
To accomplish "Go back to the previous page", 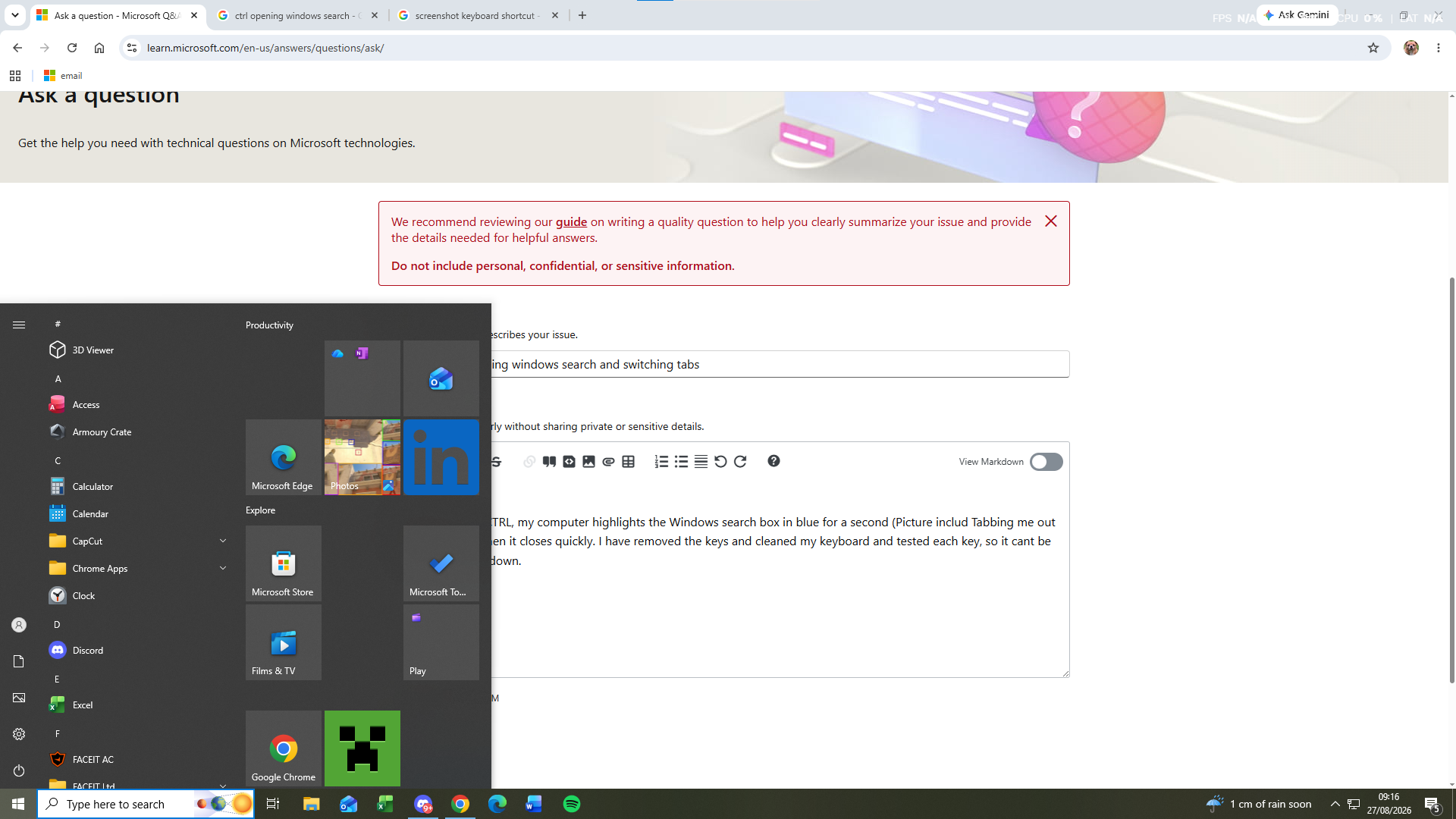I will pos(17,48).
